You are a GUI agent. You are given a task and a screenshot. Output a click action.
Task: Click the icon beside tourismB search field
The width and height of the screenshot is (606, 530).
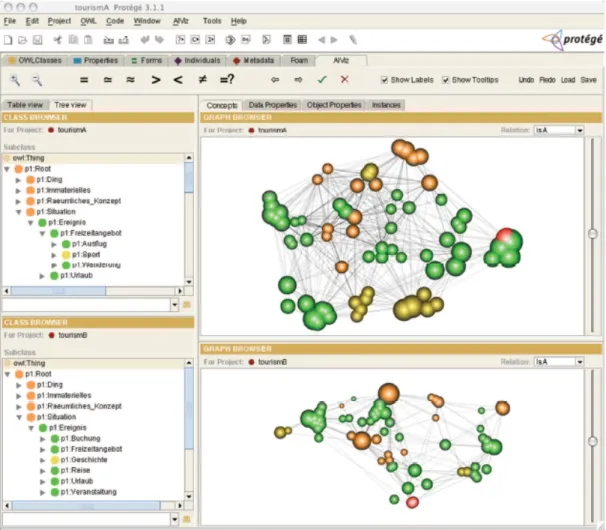187,519
